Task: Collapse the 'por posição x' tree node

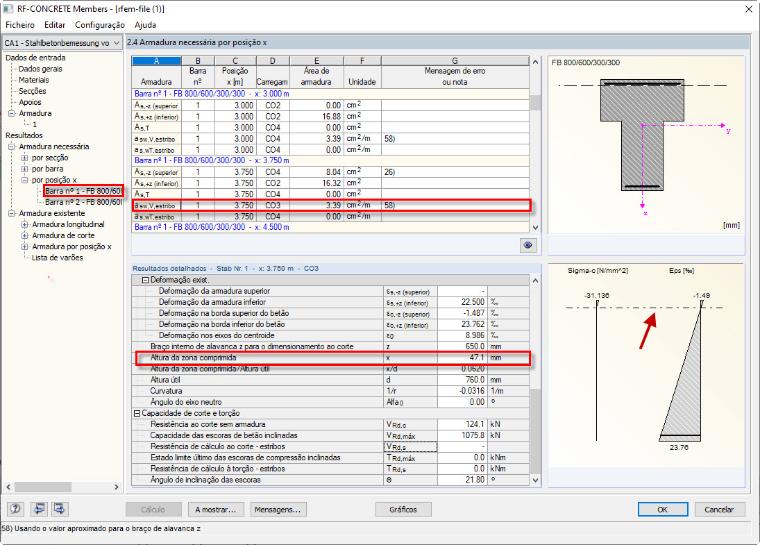Action: (25, 180)
